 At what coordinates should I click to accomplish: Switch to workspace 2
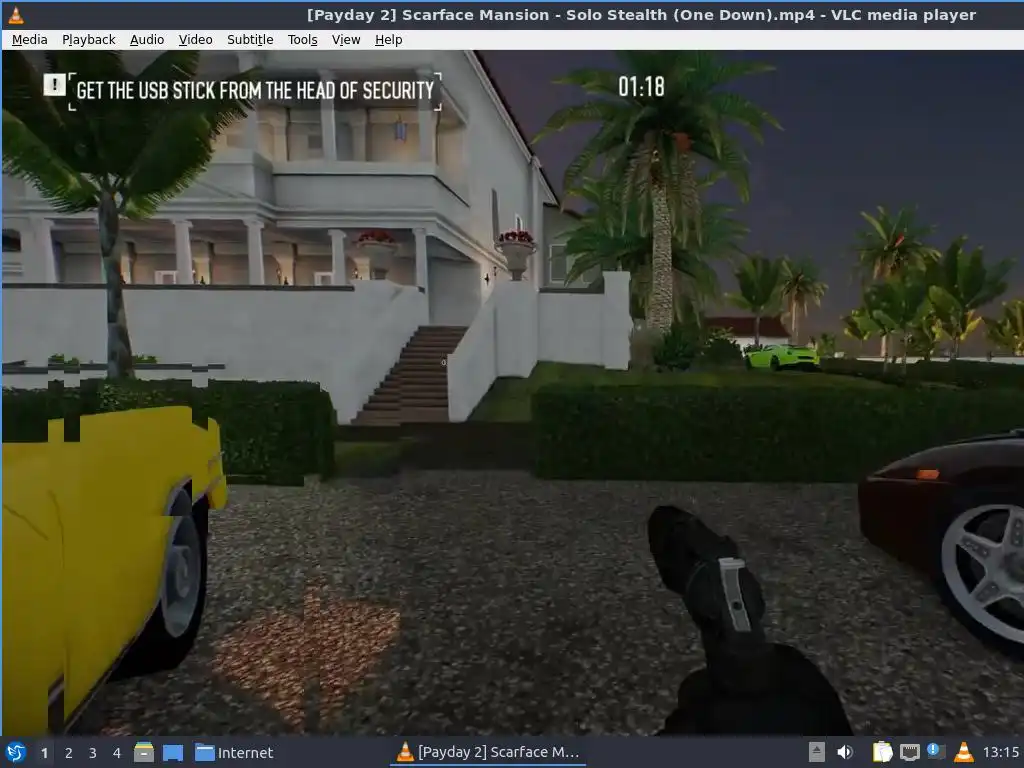[69, 753]
